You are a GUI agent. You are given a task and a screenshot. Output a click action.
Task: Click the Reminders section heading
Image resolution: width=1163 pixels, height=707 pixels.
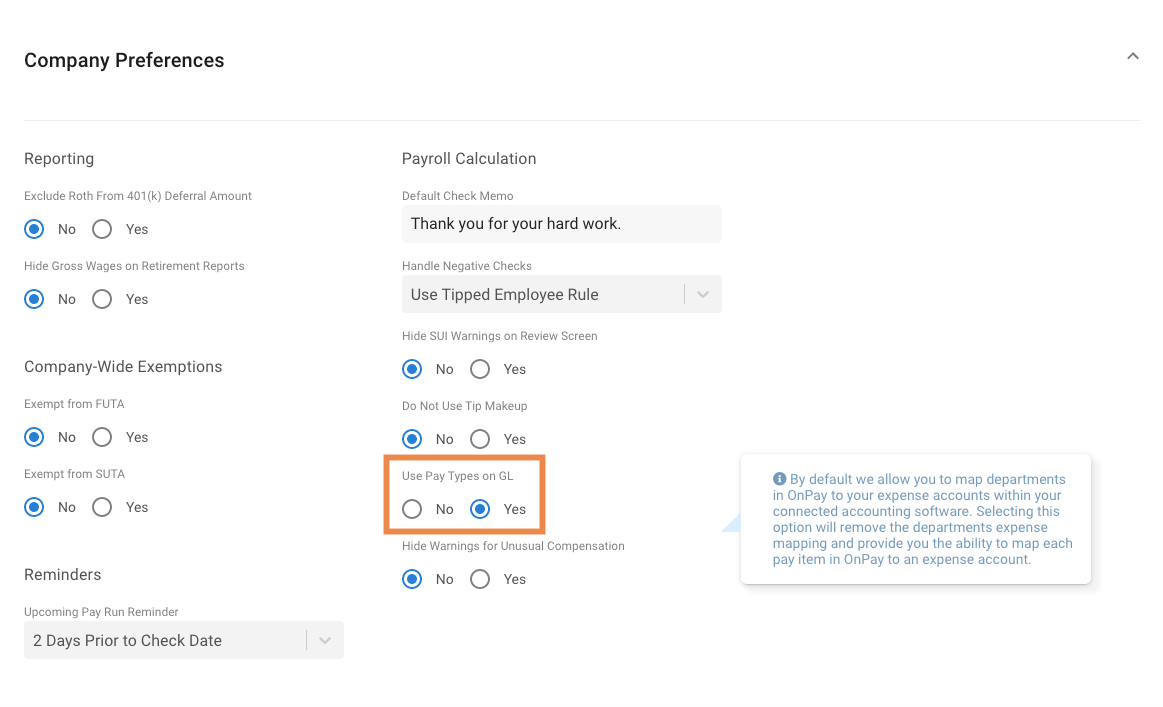point(62,574)
